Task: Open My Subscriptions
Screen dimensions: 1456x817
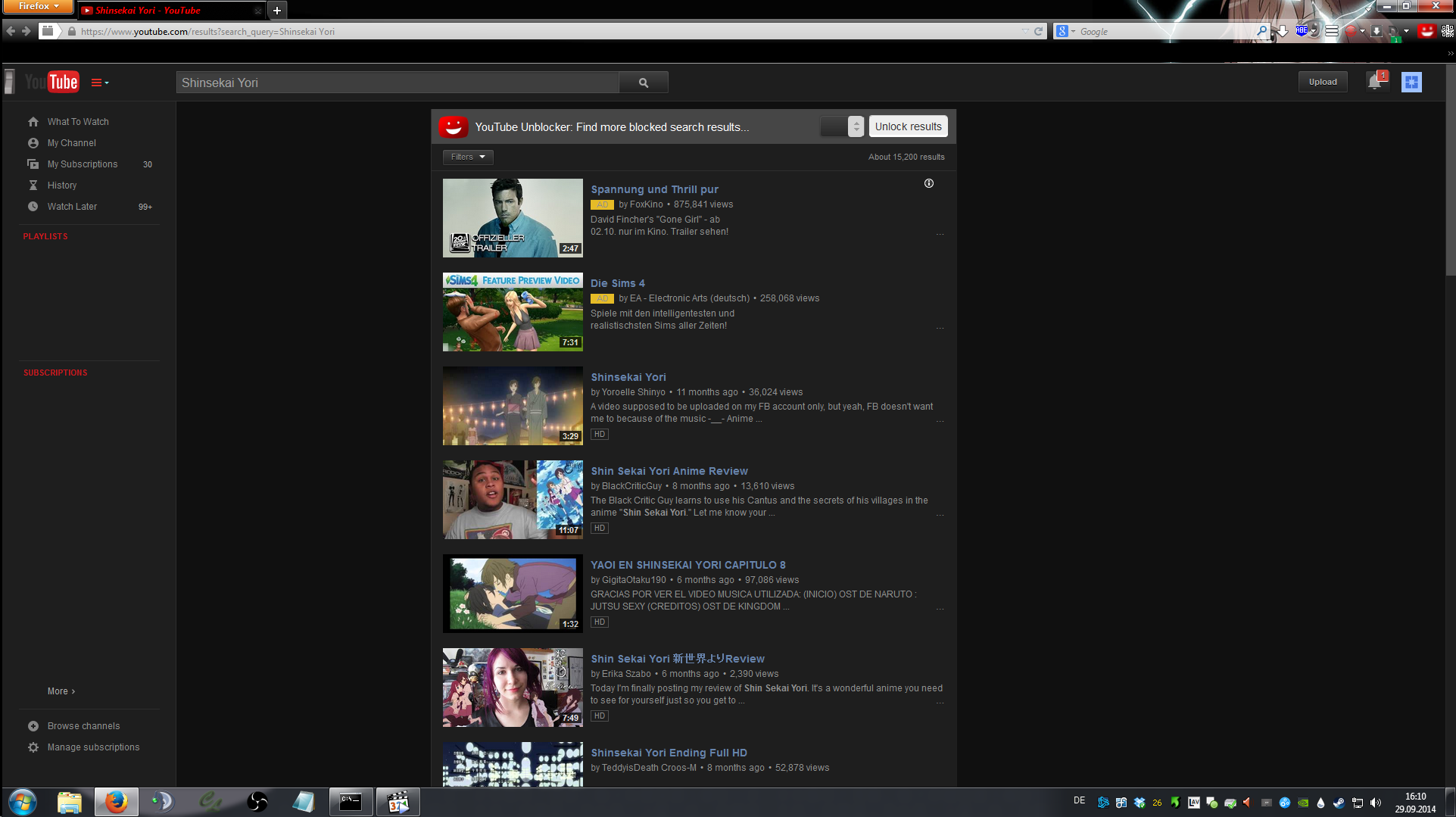Action: 83,164
